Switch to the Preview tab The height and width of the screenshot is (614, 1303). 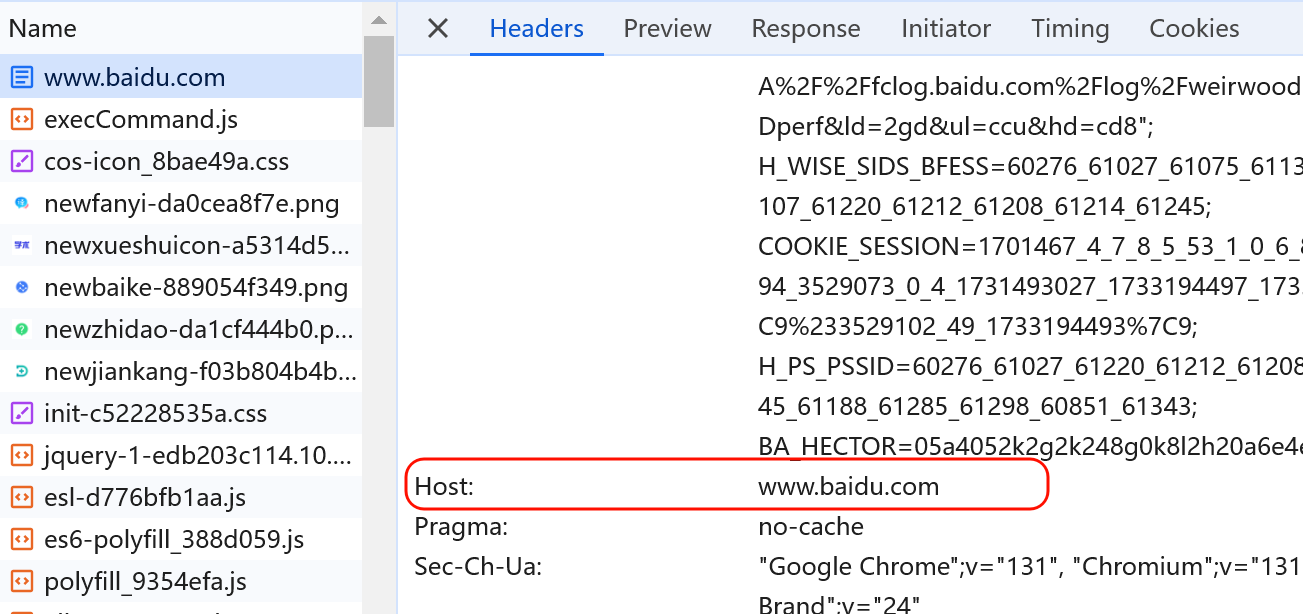tap(667, 29)
